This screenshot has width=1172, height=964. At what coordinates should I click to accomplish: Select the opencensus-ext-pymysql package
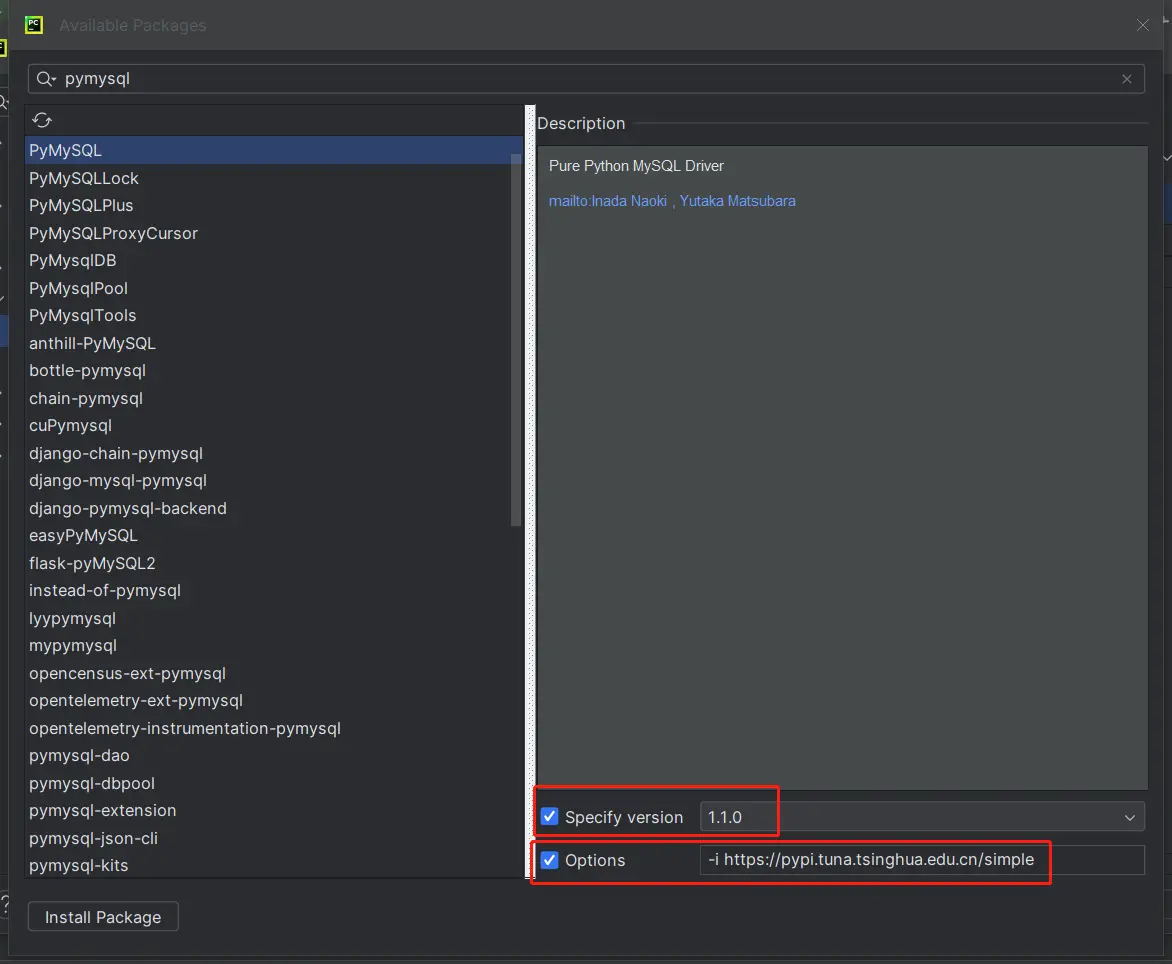[x=274, y=673]
